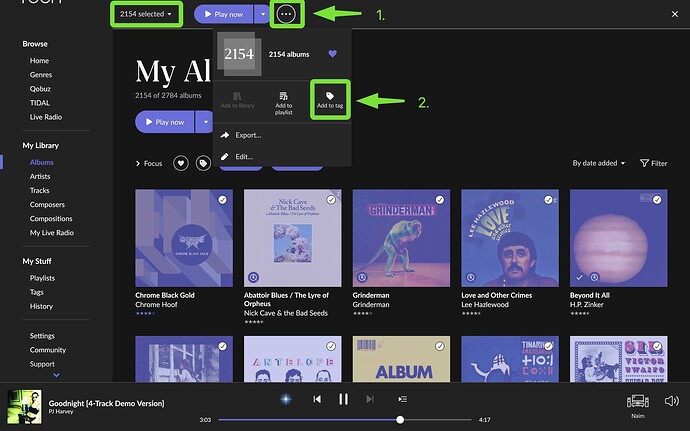Go to Home in Browse
Viewport: 690px width, 431px height.
coord(39,61)
